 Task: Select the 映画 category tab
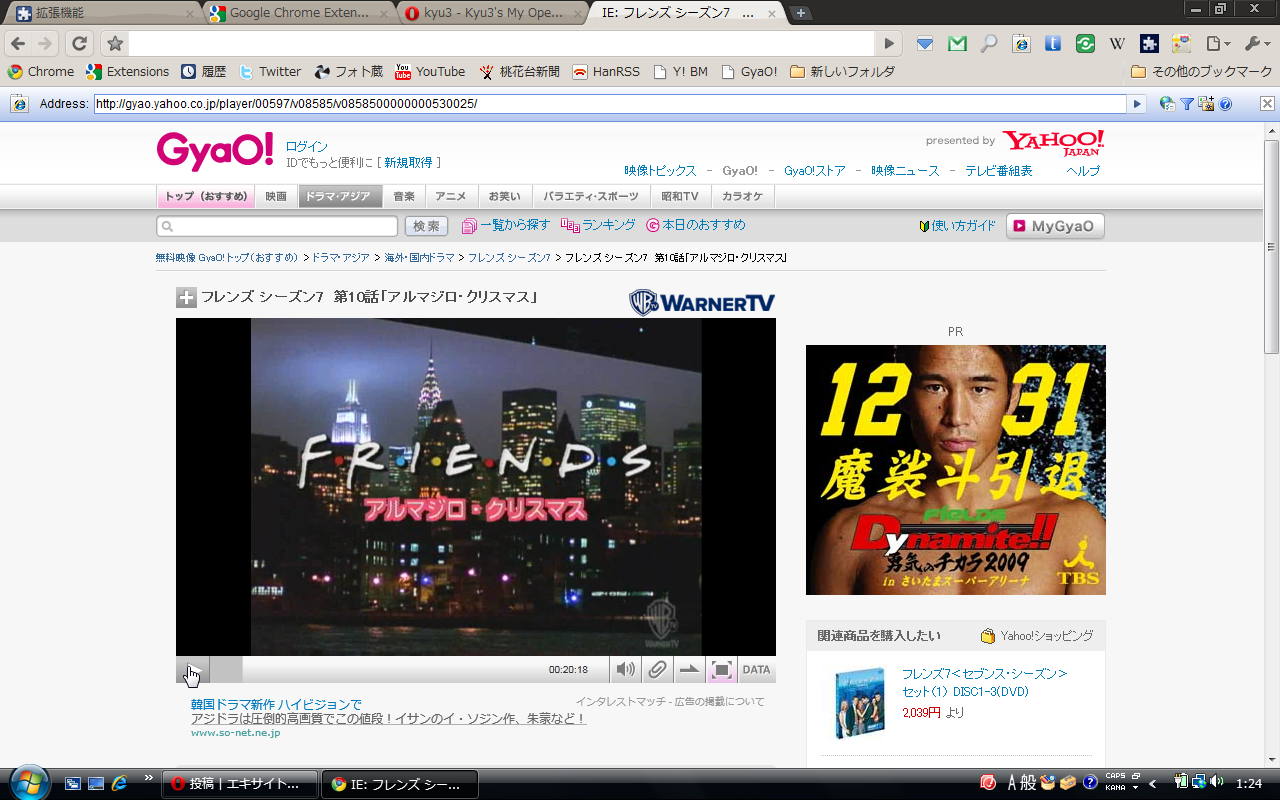point(276,196)
